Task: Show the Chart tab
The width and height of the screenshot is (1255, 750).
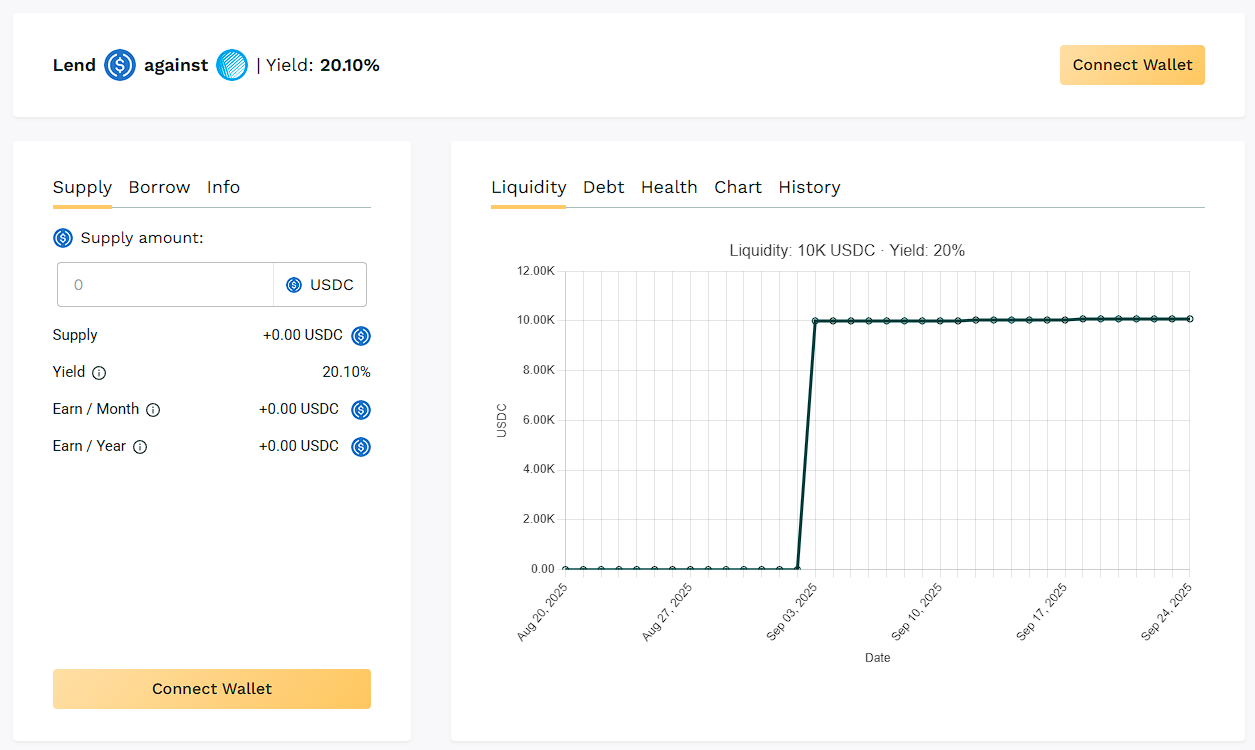Action: (738, 187)
